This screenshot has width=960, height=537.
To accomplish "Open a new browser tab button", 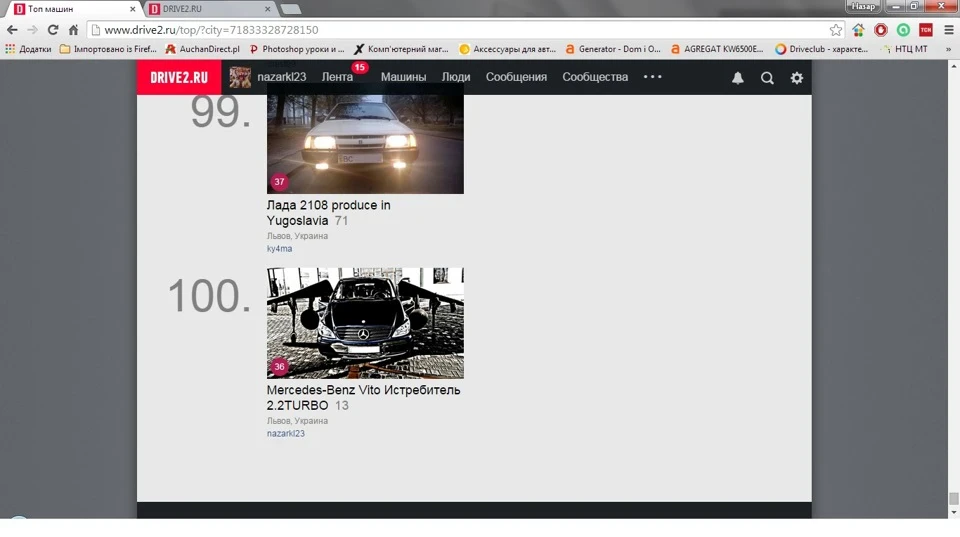I will point(291,9).
